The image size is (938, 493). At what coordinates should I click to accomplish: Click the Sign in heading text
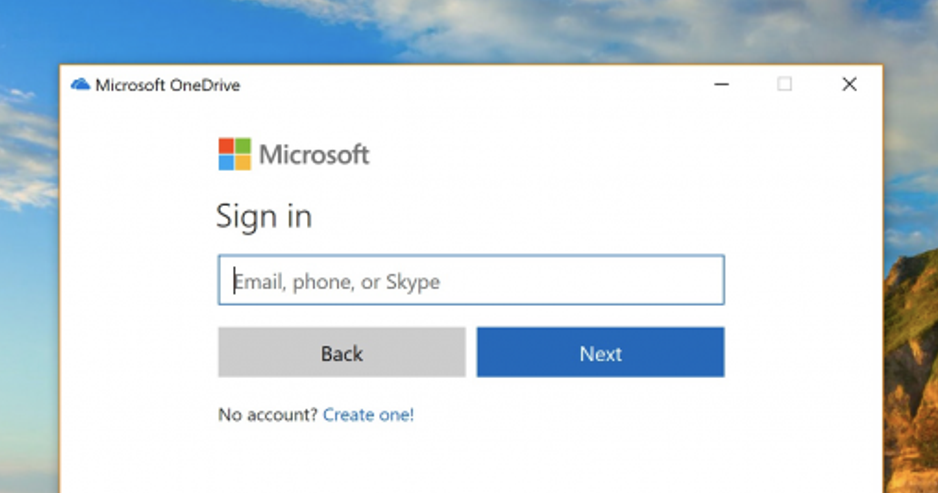click(264, 216)
